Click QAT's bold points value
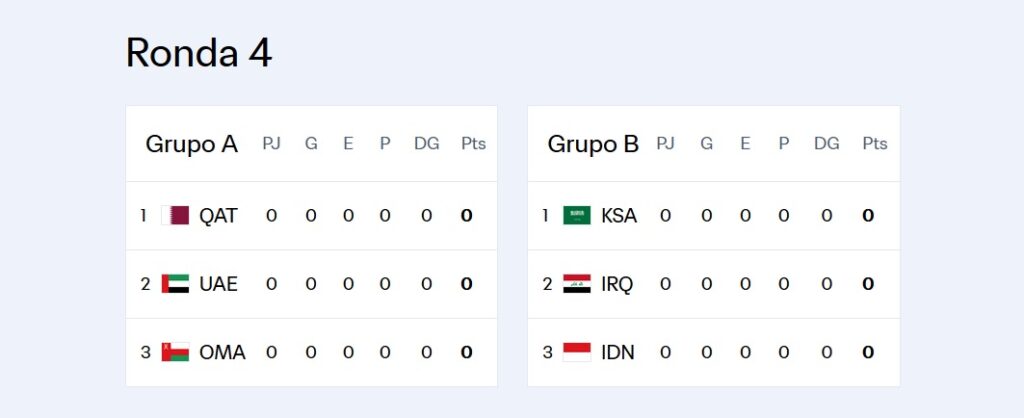The width and height of the screenshot is (1024, 418). [466, 216]
